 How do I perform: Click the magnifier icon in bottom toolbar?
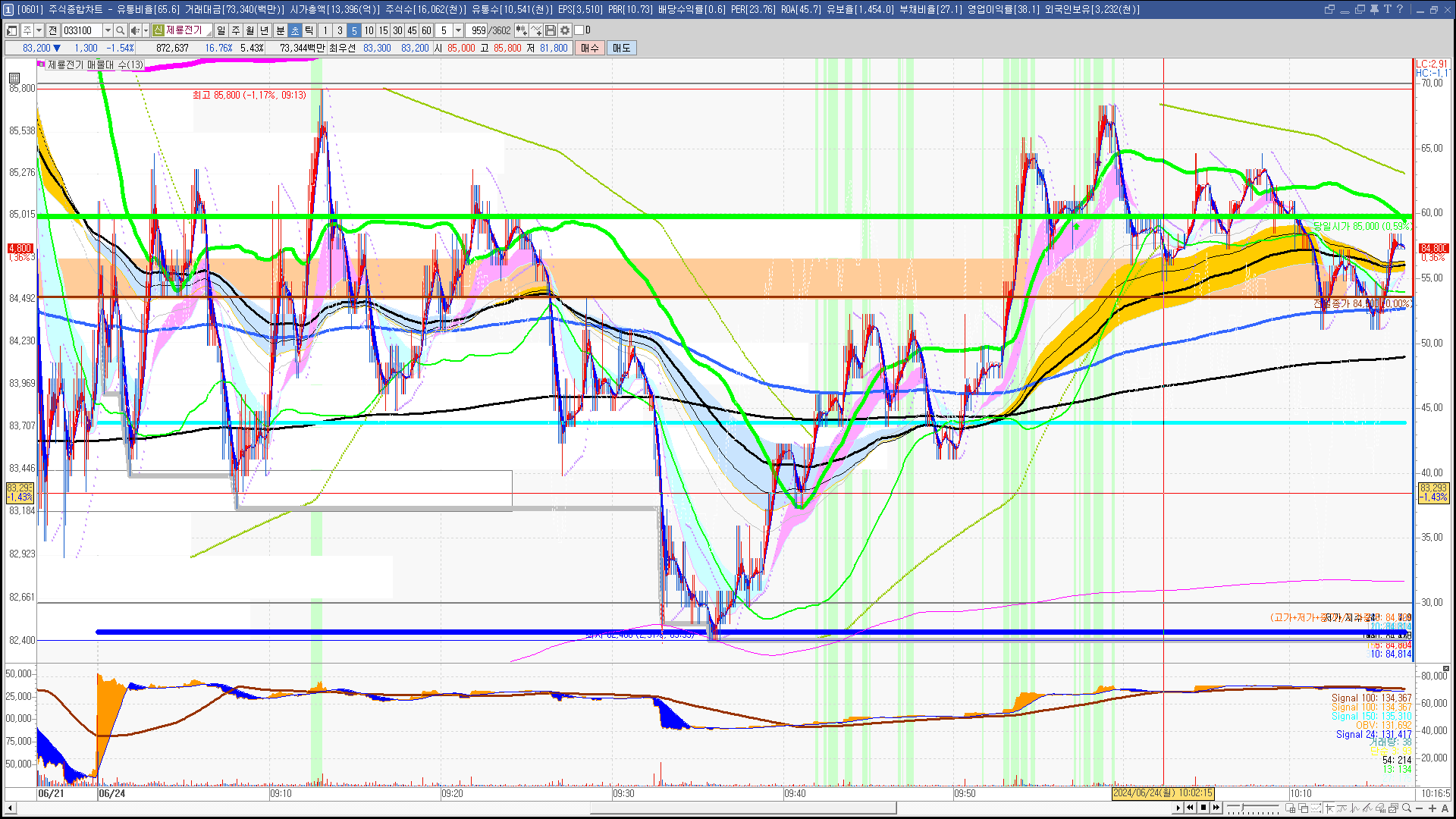click(1407, 808)
